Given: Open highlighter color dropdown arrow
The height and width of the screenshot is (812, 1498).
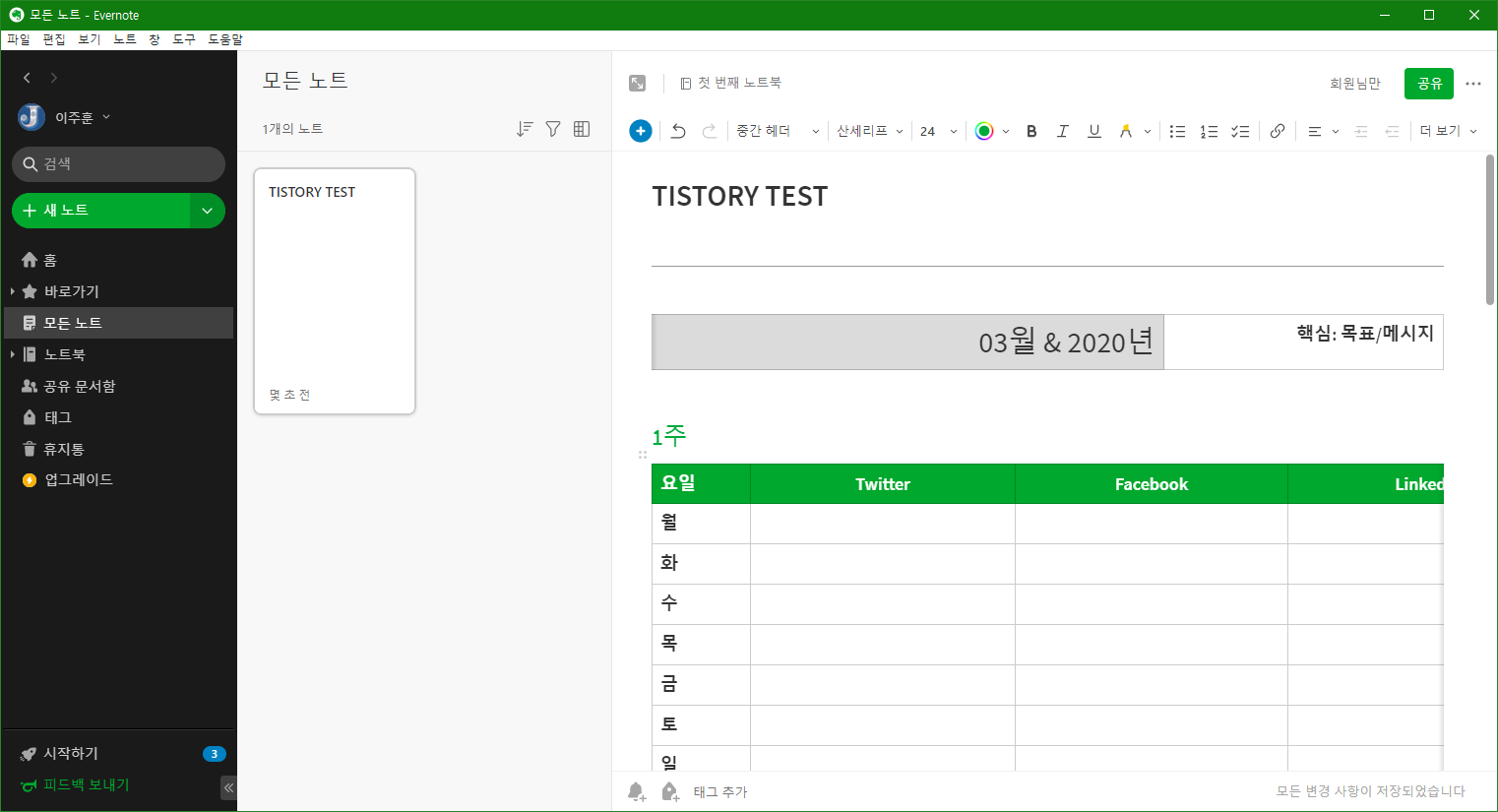Looking at the screenshot, I should (1148, 131).
